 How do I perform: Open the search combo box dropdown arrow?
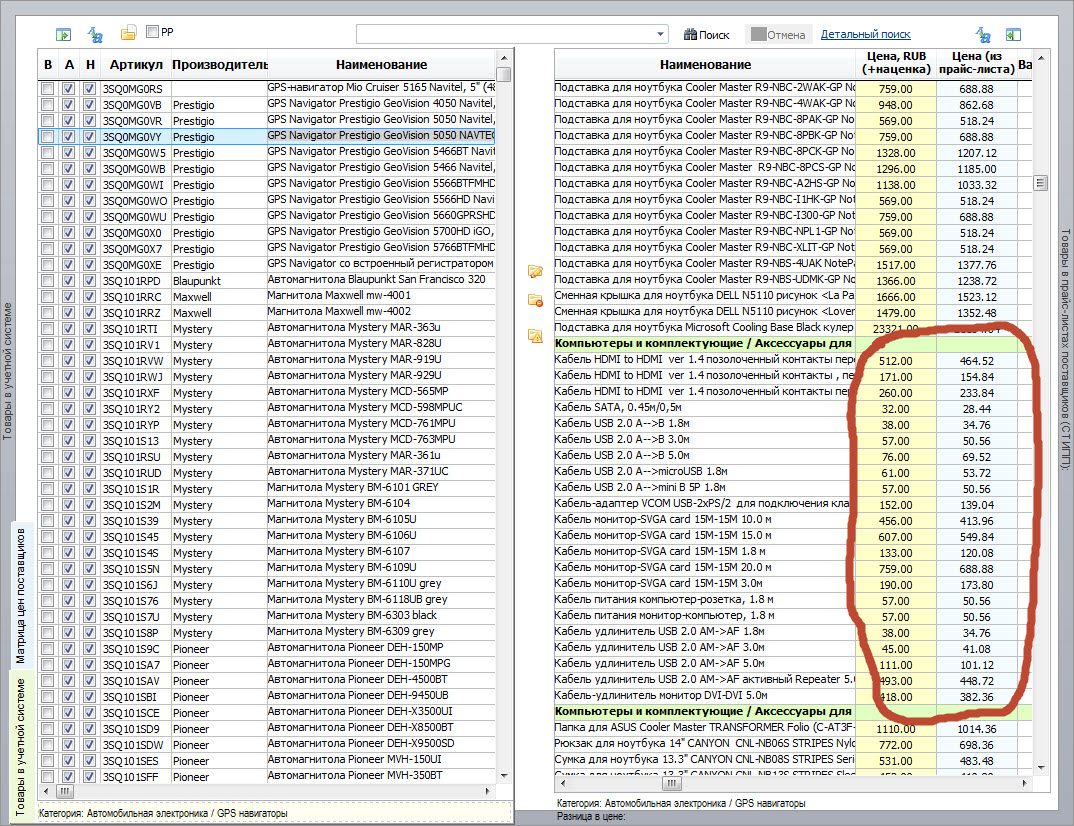660,34
